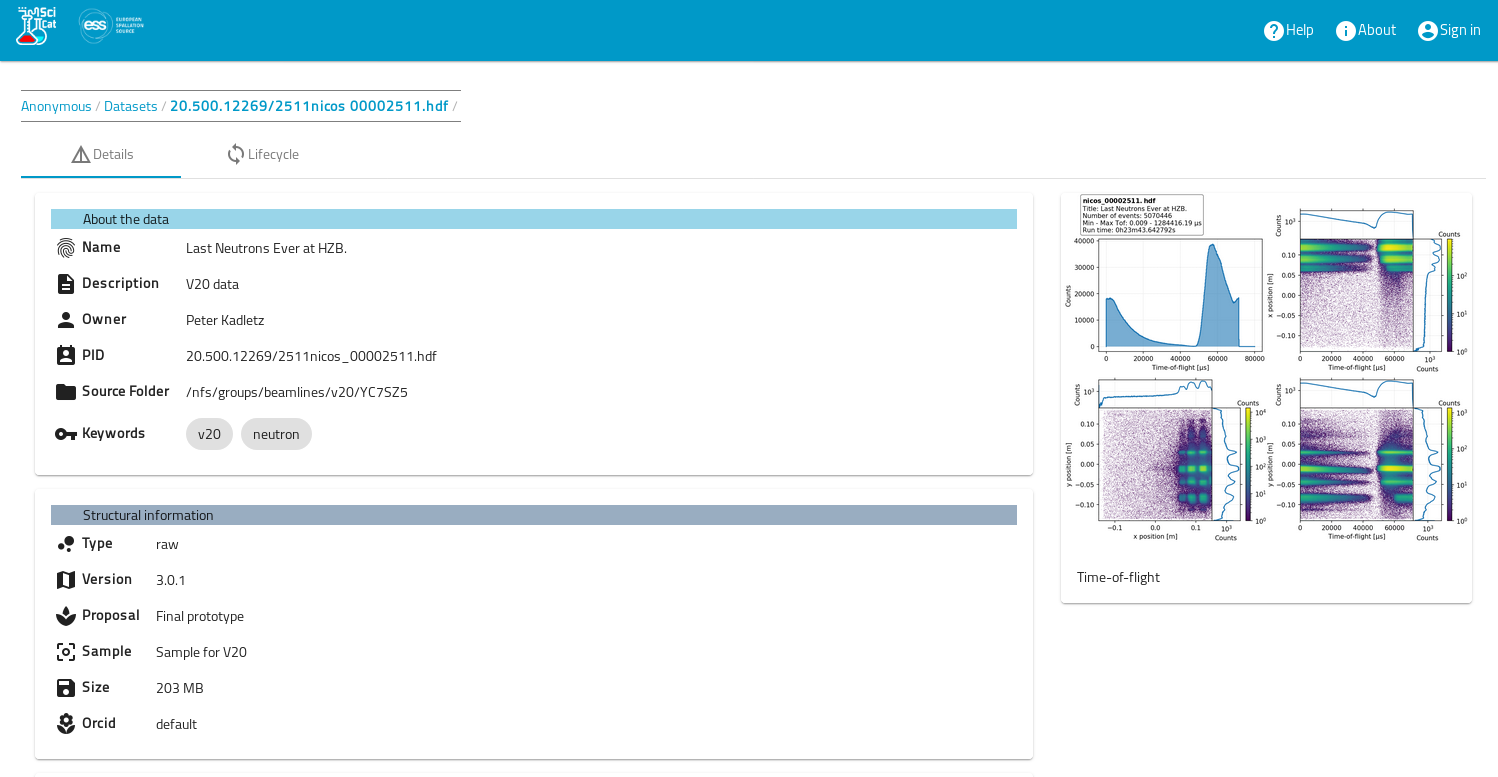This screenshot has width=1498, height=777.
Task: Click the ESS European Spallation Source logo
Action: pyautogui.click(x=111, y=26)
